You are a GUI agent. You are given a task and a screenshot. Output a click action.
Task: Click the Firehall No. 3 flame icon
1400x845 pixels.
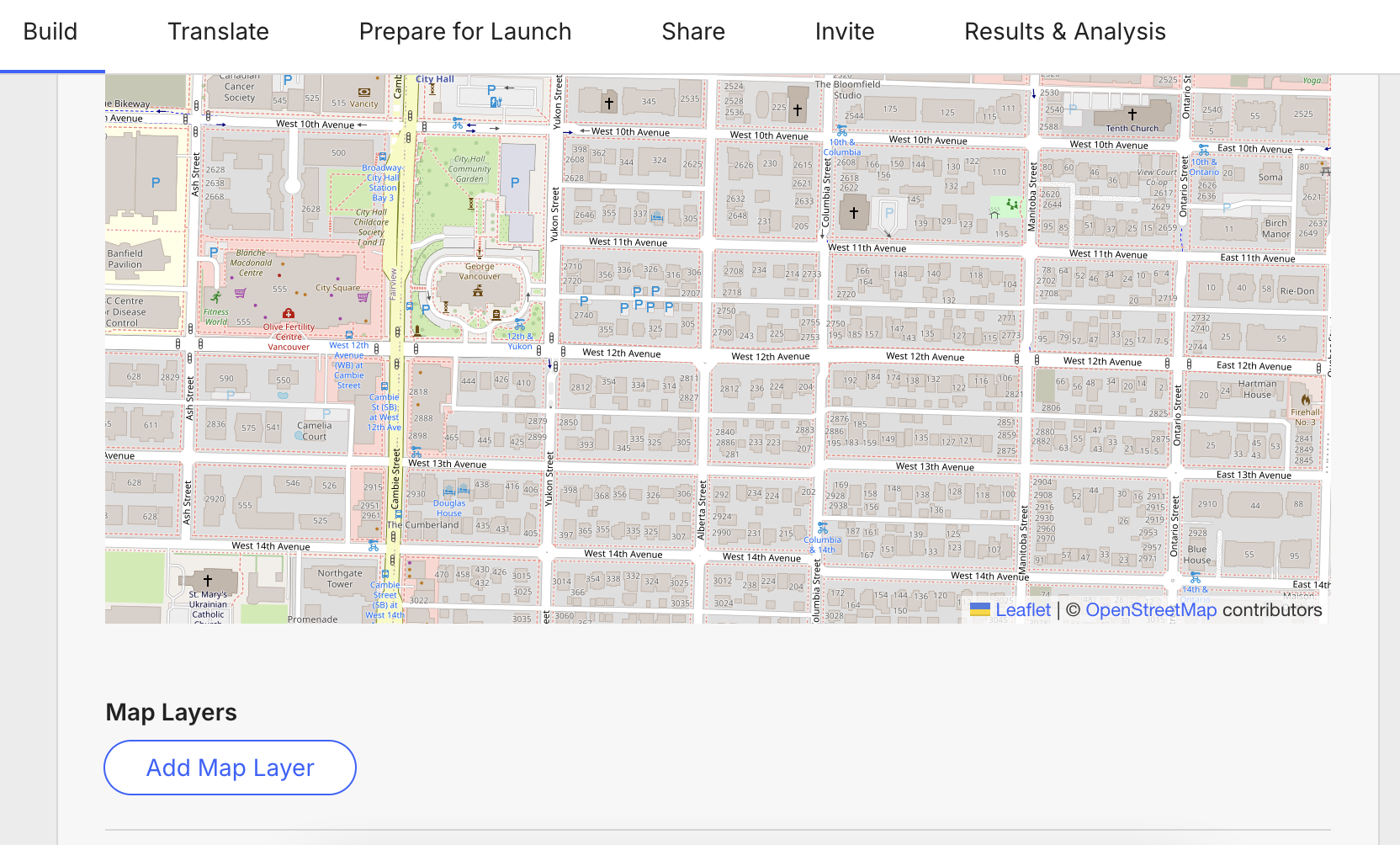click(x=1305, y=400)
